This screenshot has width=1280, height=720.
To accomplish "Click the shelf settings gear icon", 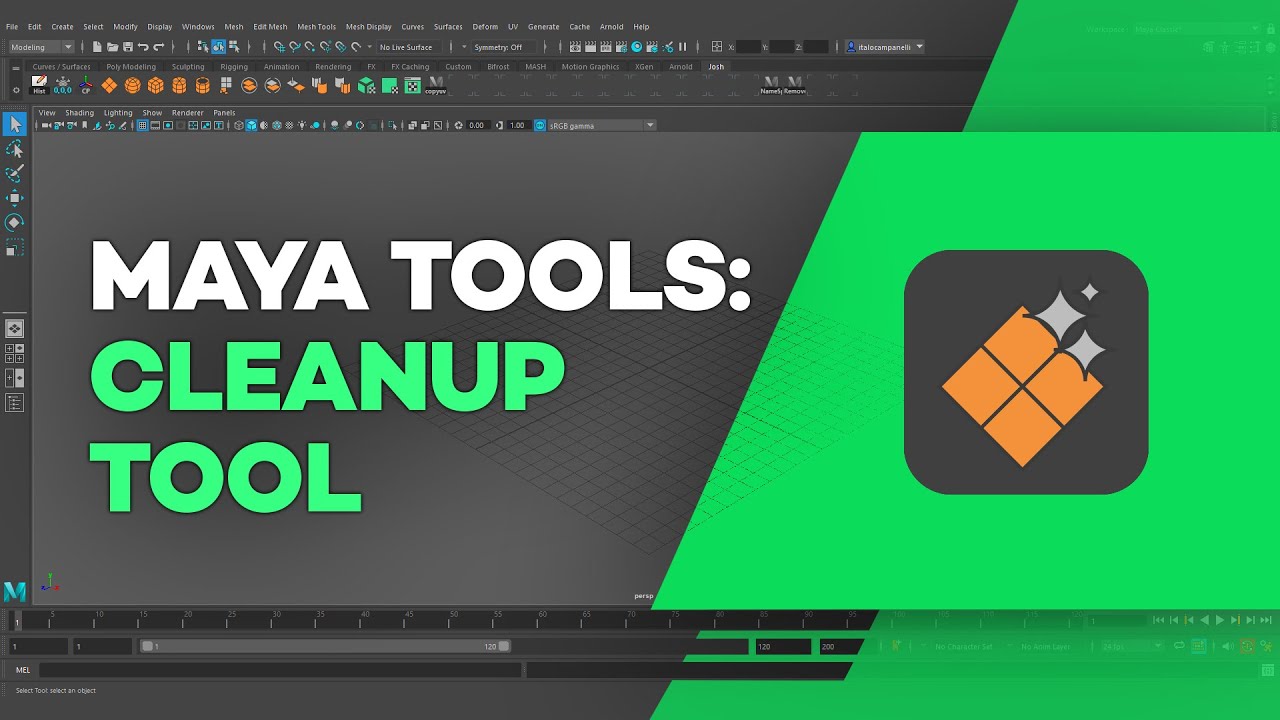I will point(16,90).
